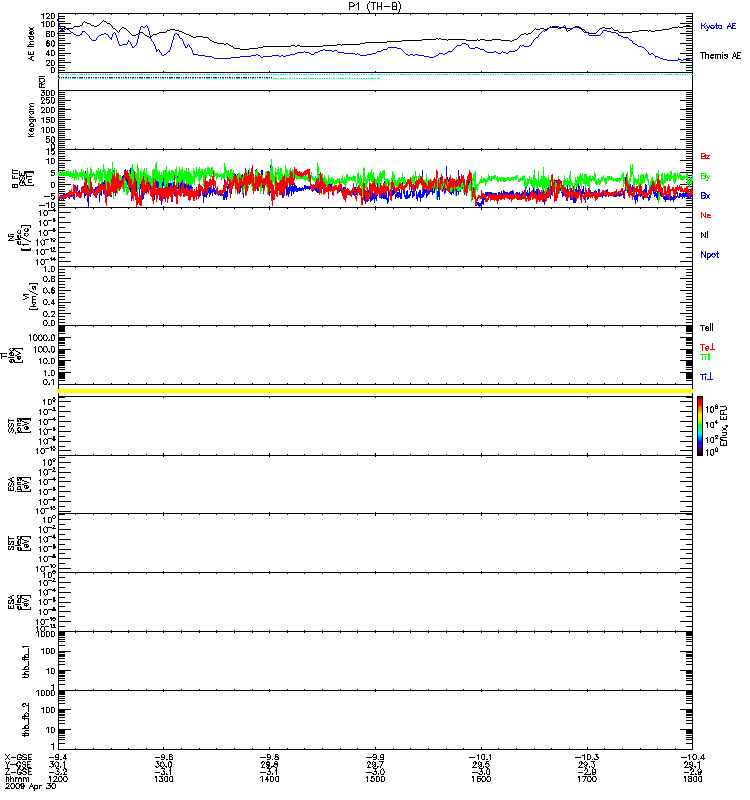Image resolution: width=750 pixels, height=800 pixels.
Task: Click the blue 'Ti⊥' legend label
Action: coord(706,377)
